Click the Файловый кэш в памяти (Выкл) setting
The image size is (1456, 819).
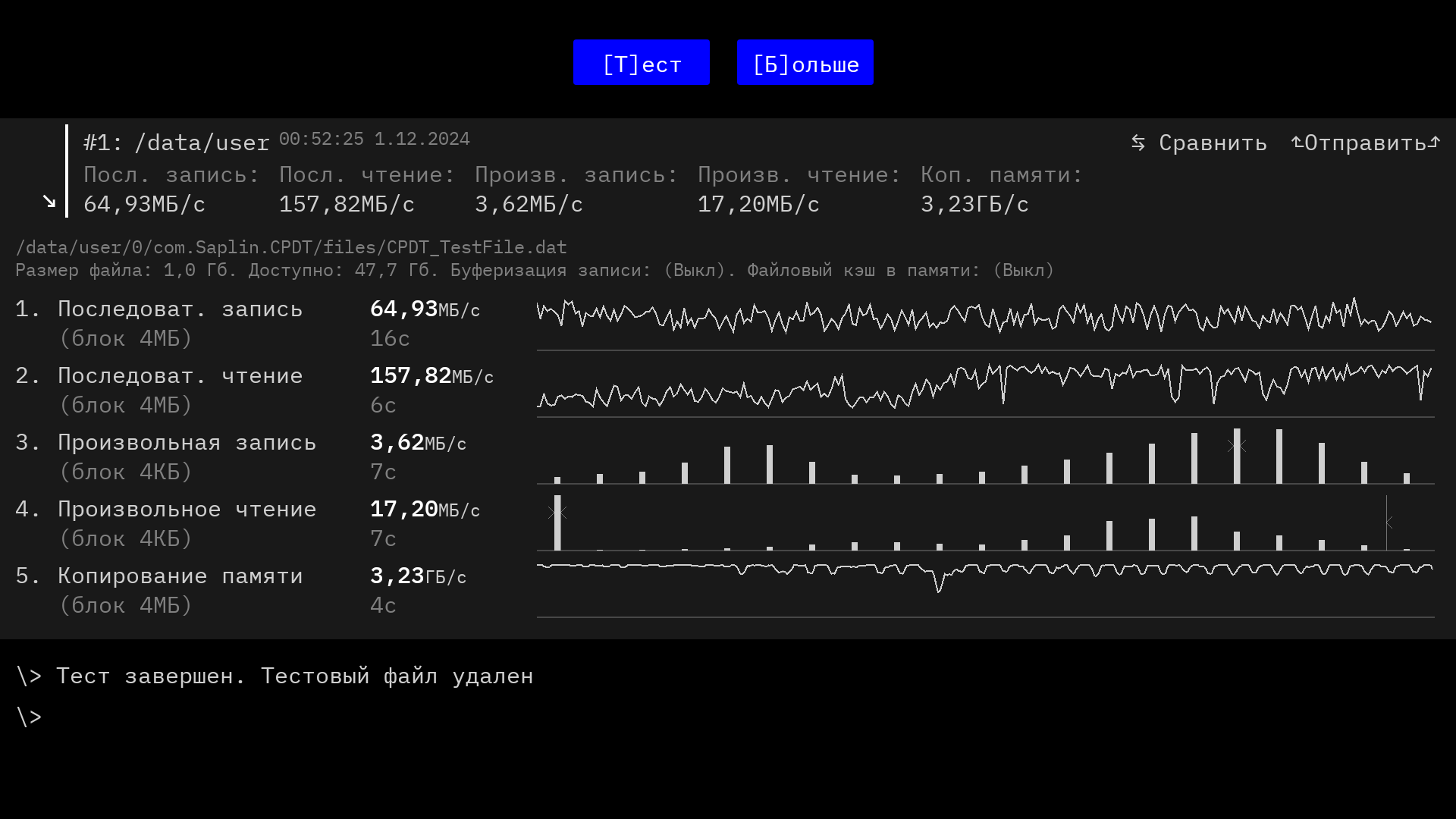(900, 271)
